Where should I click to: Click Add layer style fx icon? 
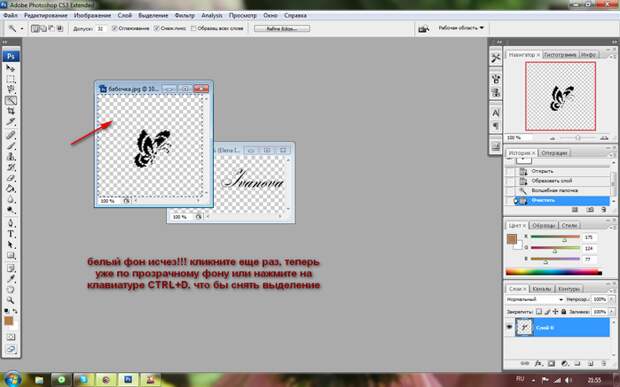(x=538, y=363)
